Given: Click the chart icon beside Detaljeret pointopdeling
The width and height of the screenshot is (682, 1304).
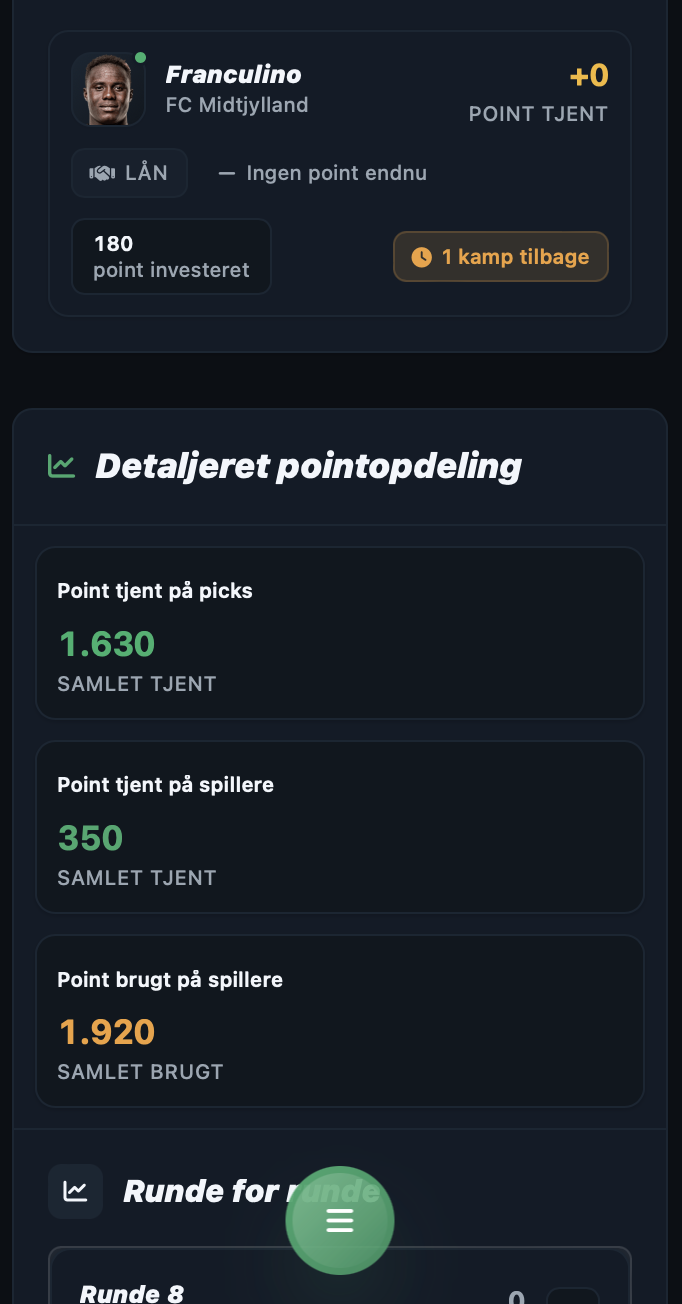Looking at the screenshot, I should click(62, 466).
